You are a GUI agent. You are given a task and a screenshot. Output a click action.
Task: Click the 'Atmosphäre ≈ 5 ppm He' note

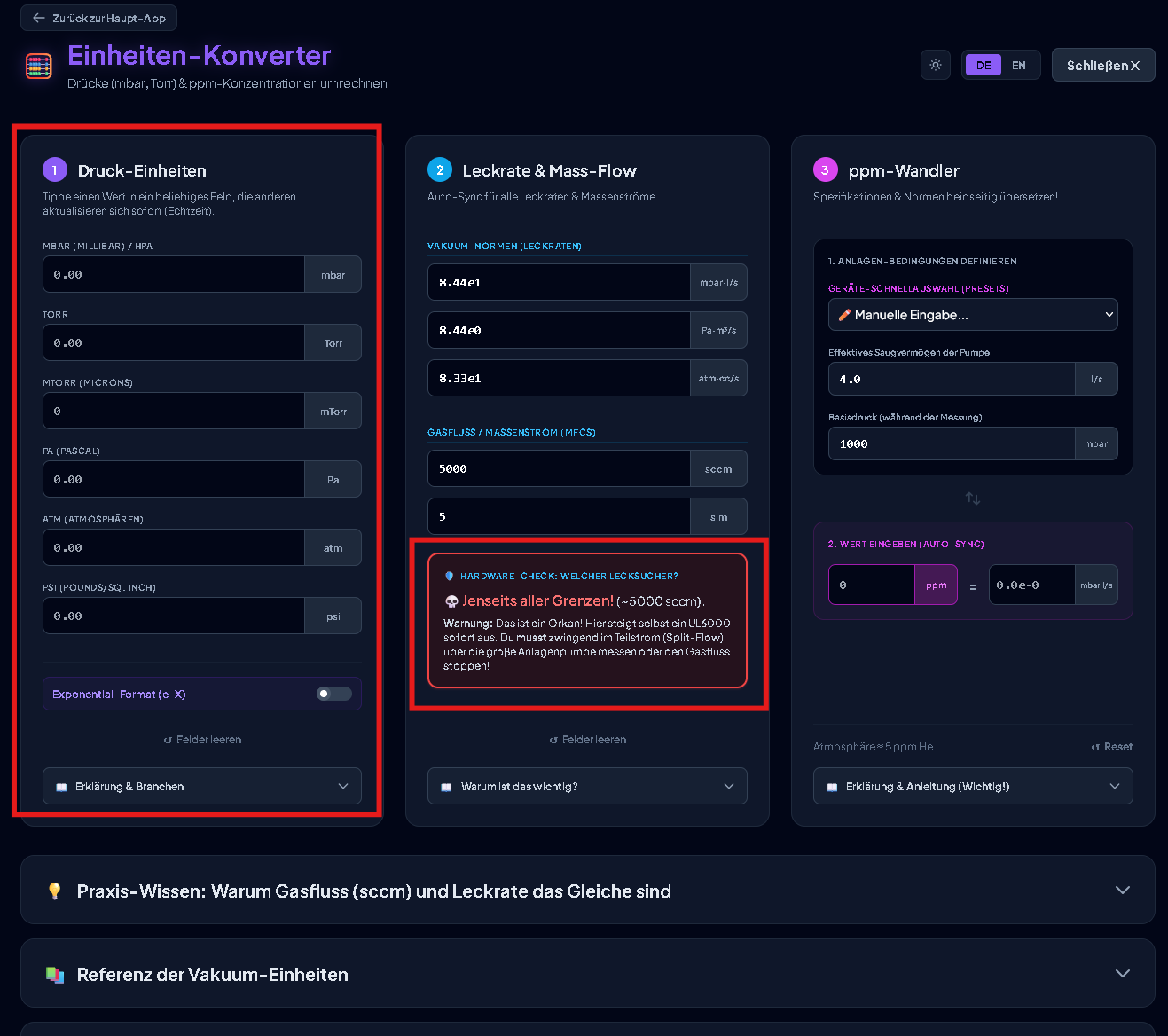pyautogui.click(x=873, y=747)
